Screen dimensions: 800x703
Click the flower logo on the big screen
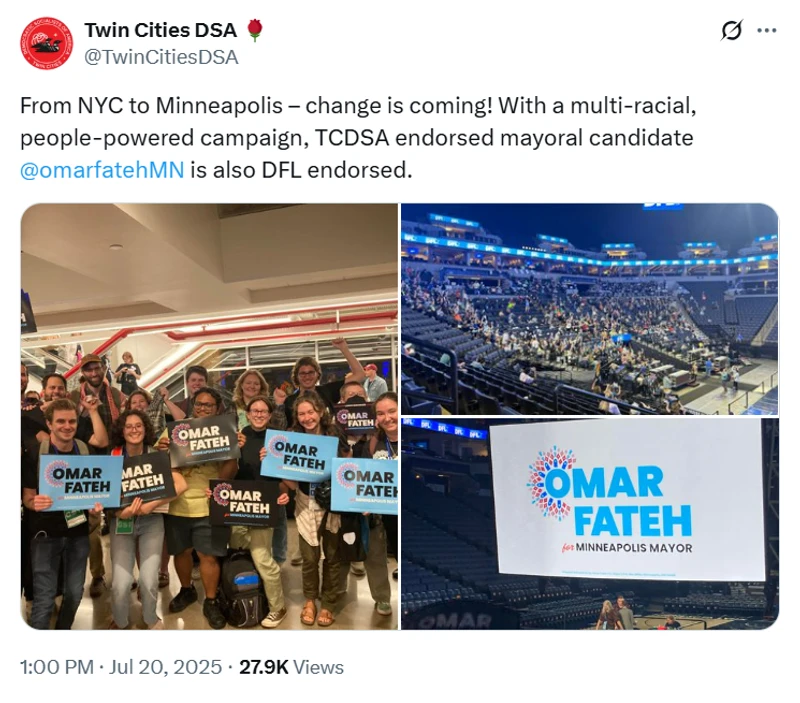click(551, 483)
